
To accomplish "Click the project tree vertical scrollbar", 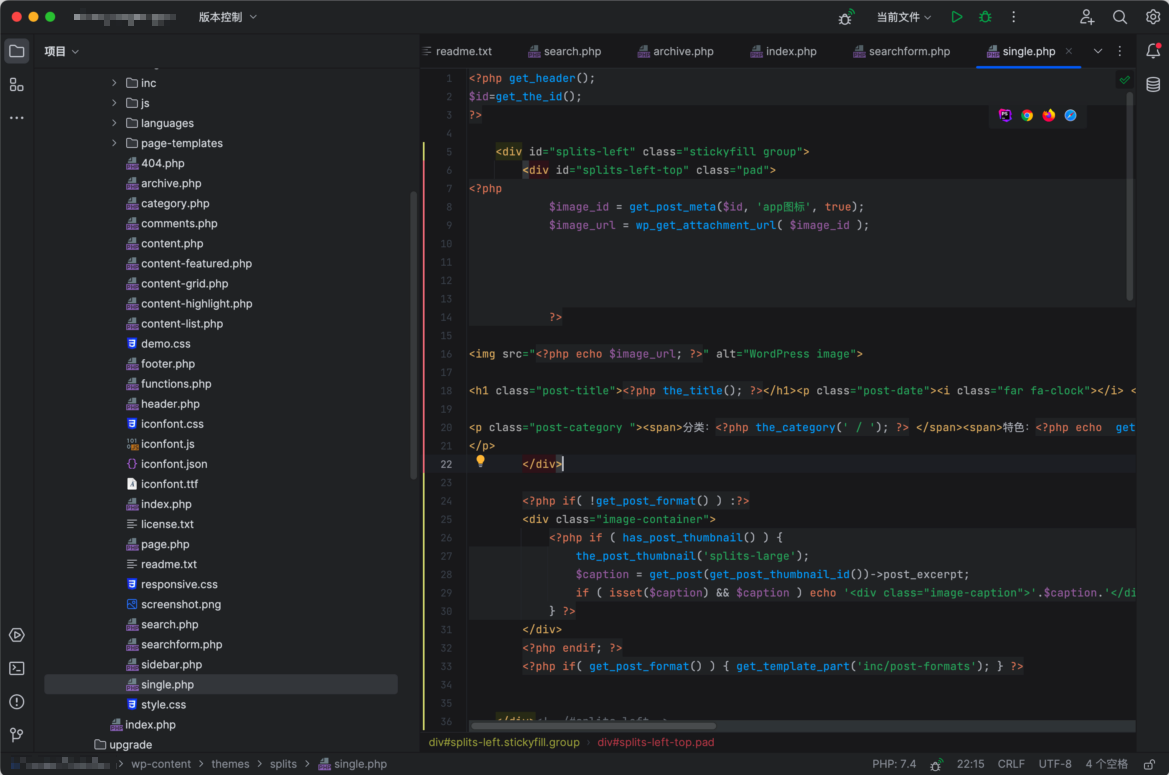I will pos(414,335).
